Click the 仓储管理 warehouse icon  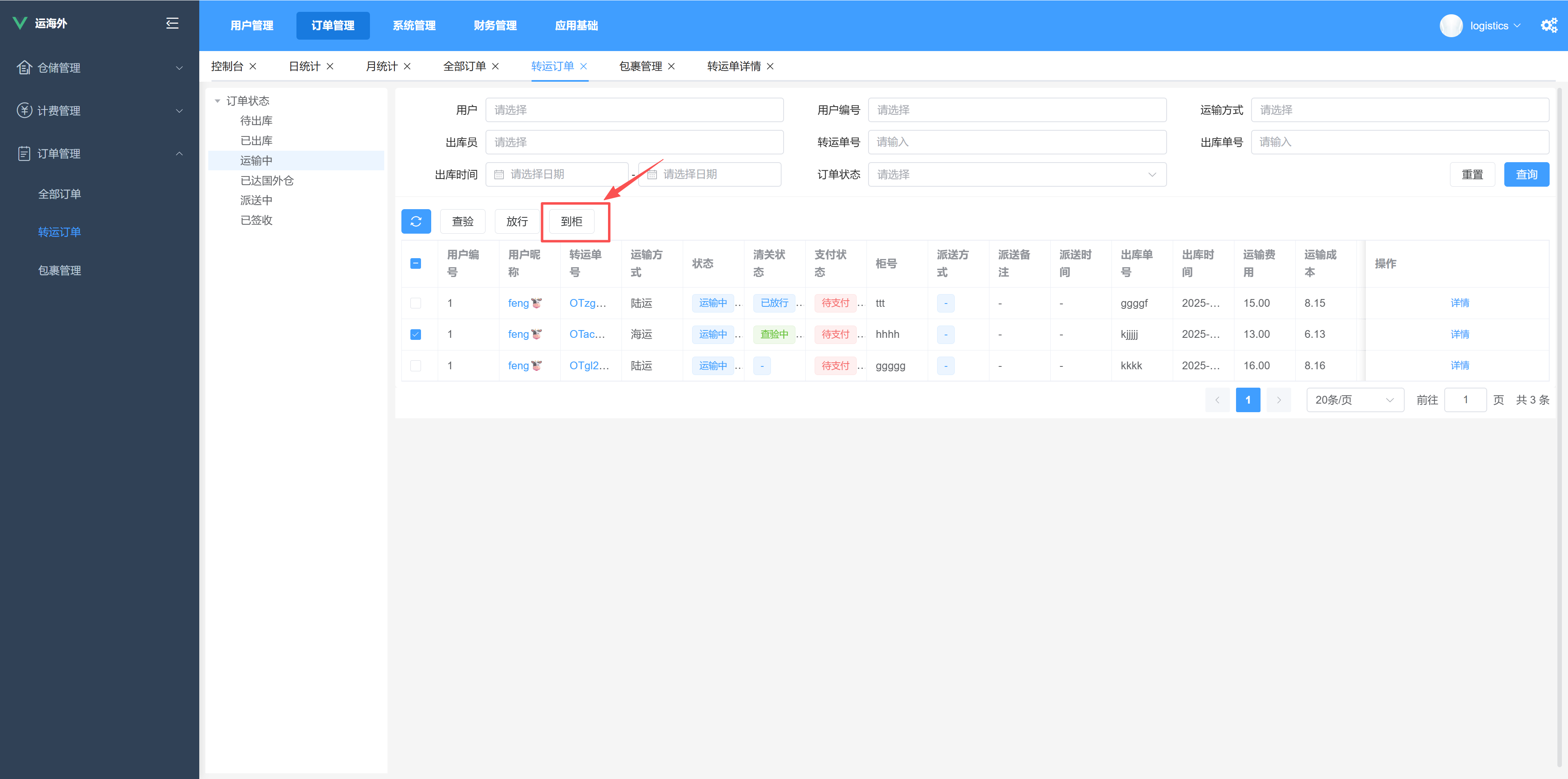click(x=24, y=68)
